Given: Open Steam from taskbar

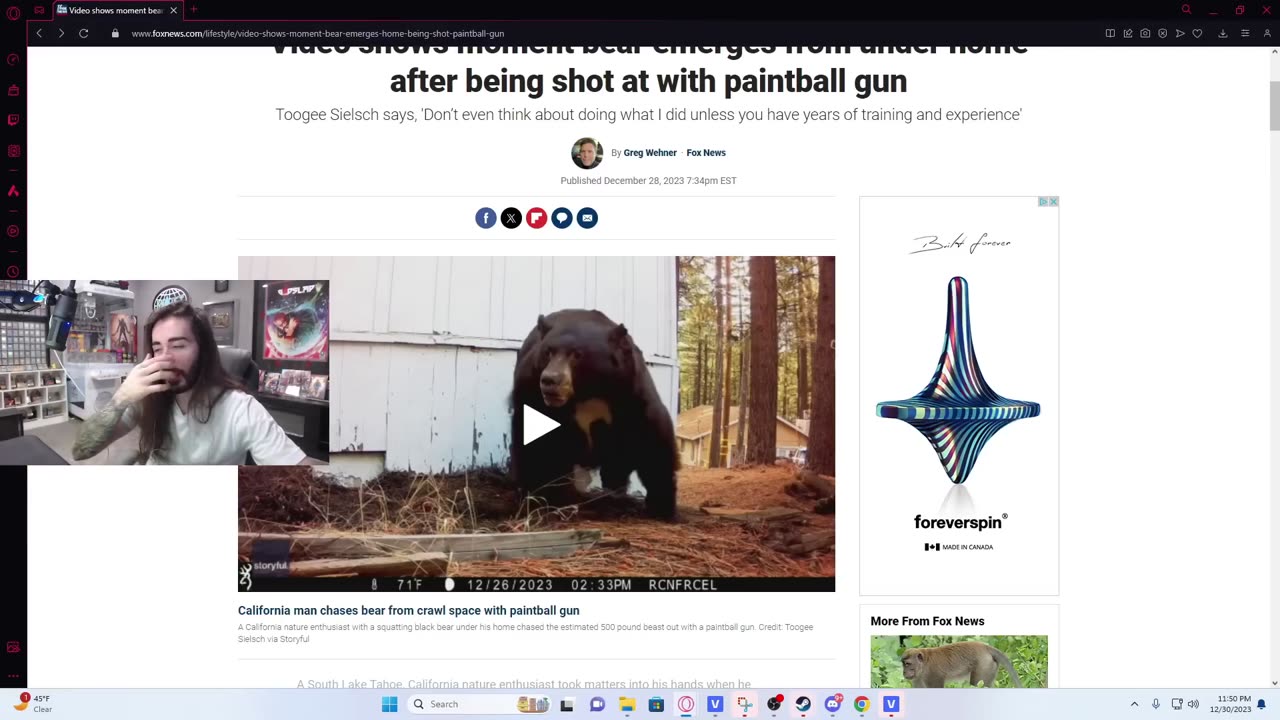Looking at the screenshot, I should coord(803,704).
